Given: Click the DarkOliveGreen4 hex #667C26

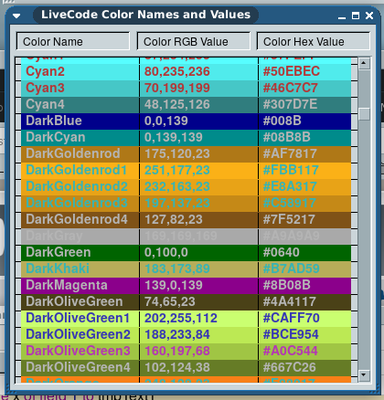Looking at the screenshot, I should (x=289, y=367).
